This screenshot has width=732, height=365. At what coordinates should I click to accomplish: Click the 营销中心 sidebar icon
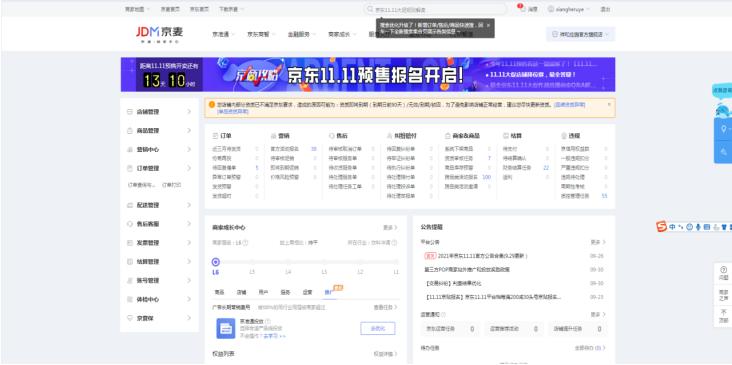[x=130, y=149]
